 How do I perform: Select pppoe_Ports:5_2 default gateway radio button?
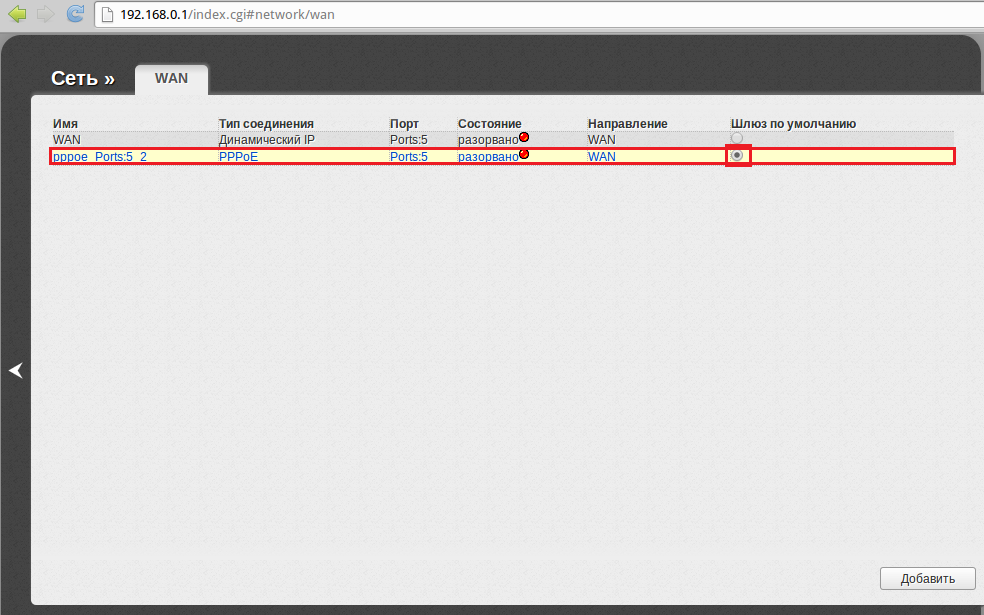(x=737, y=156)
